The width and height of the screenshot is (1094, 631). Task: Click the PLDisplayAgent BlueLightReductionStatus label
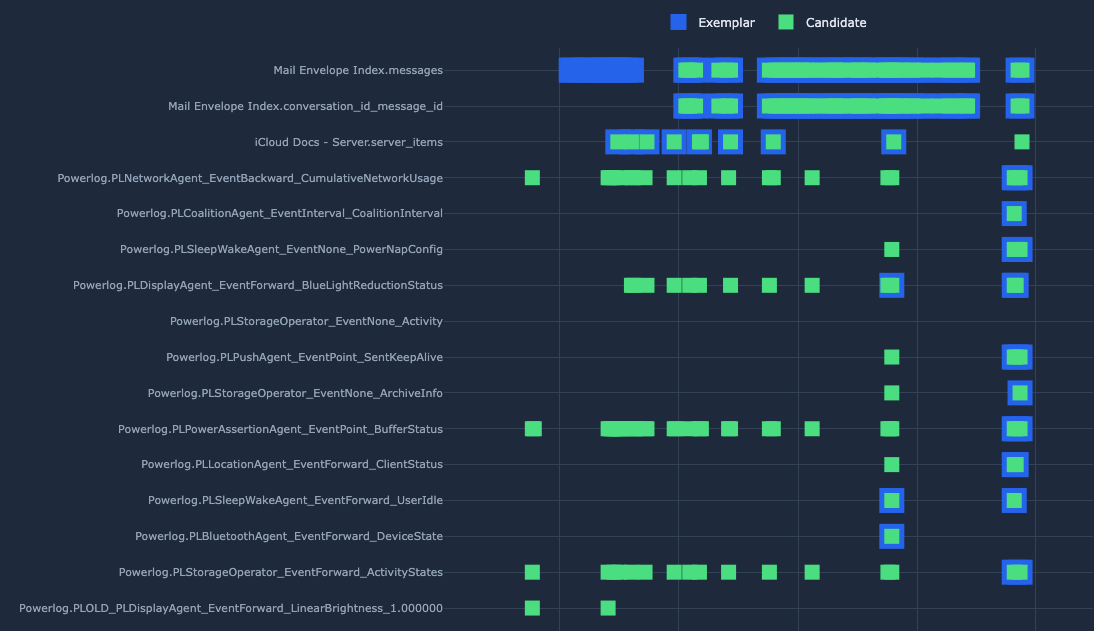click(257, 285)
